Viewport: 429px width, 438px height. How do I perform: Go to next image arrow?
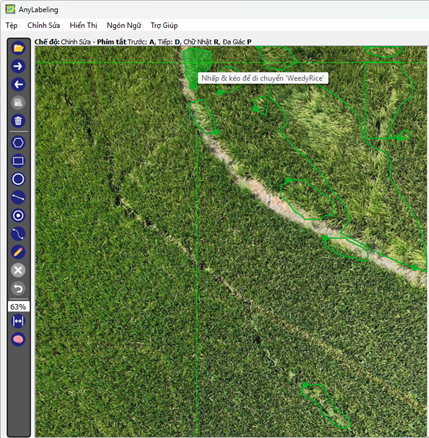click(18, 66)
